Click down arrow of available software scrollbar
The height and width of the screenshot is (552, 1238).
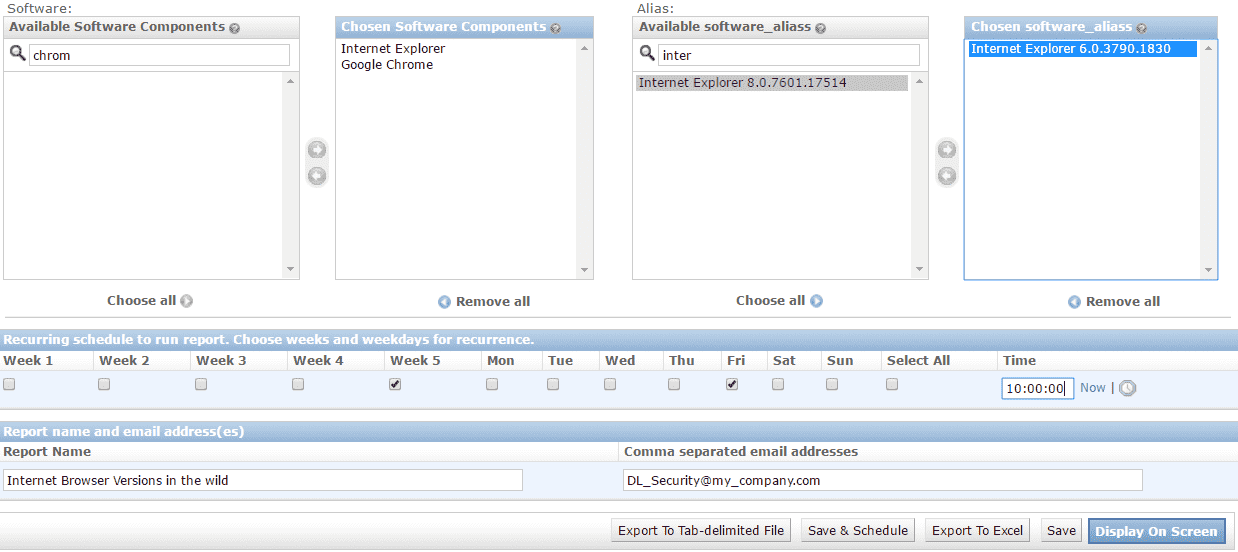click(x=291, y=269)
